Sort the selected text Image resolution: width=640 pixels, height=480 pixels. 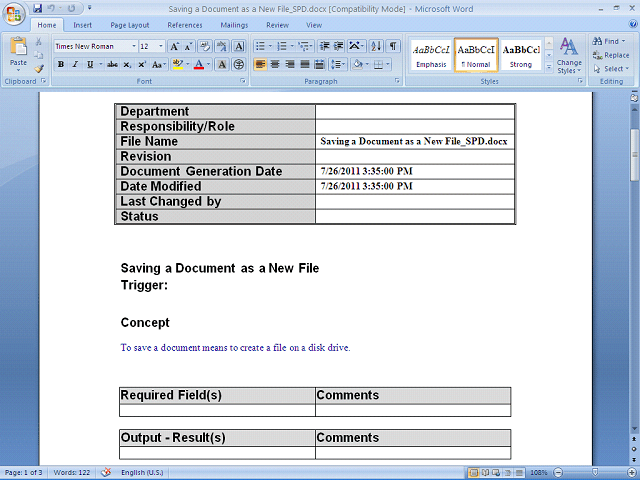[x=376, y=46]
